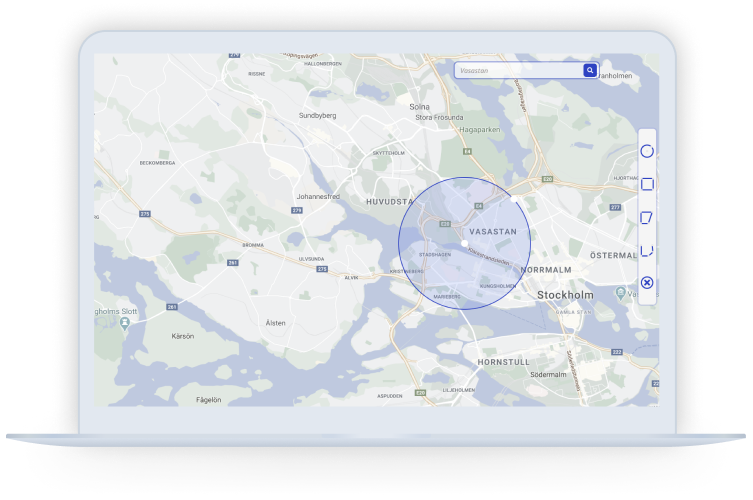Click the Stockholm city label

tap(567, 296)
